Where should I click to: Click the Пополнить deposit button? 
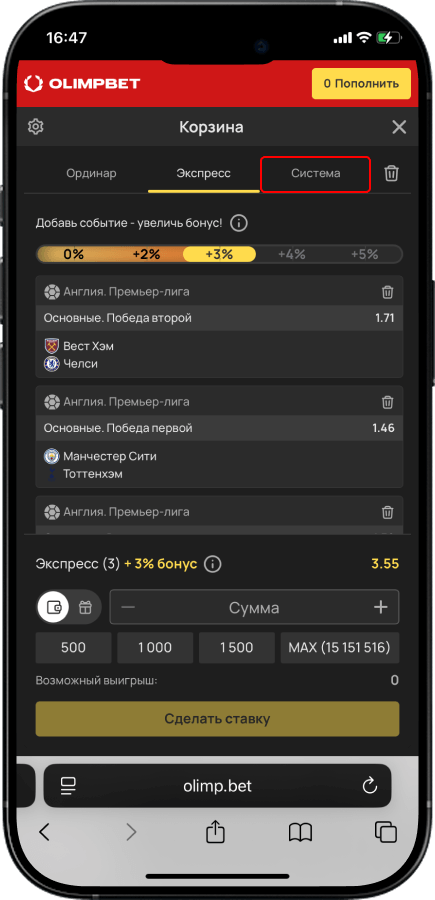coord(362,84)
